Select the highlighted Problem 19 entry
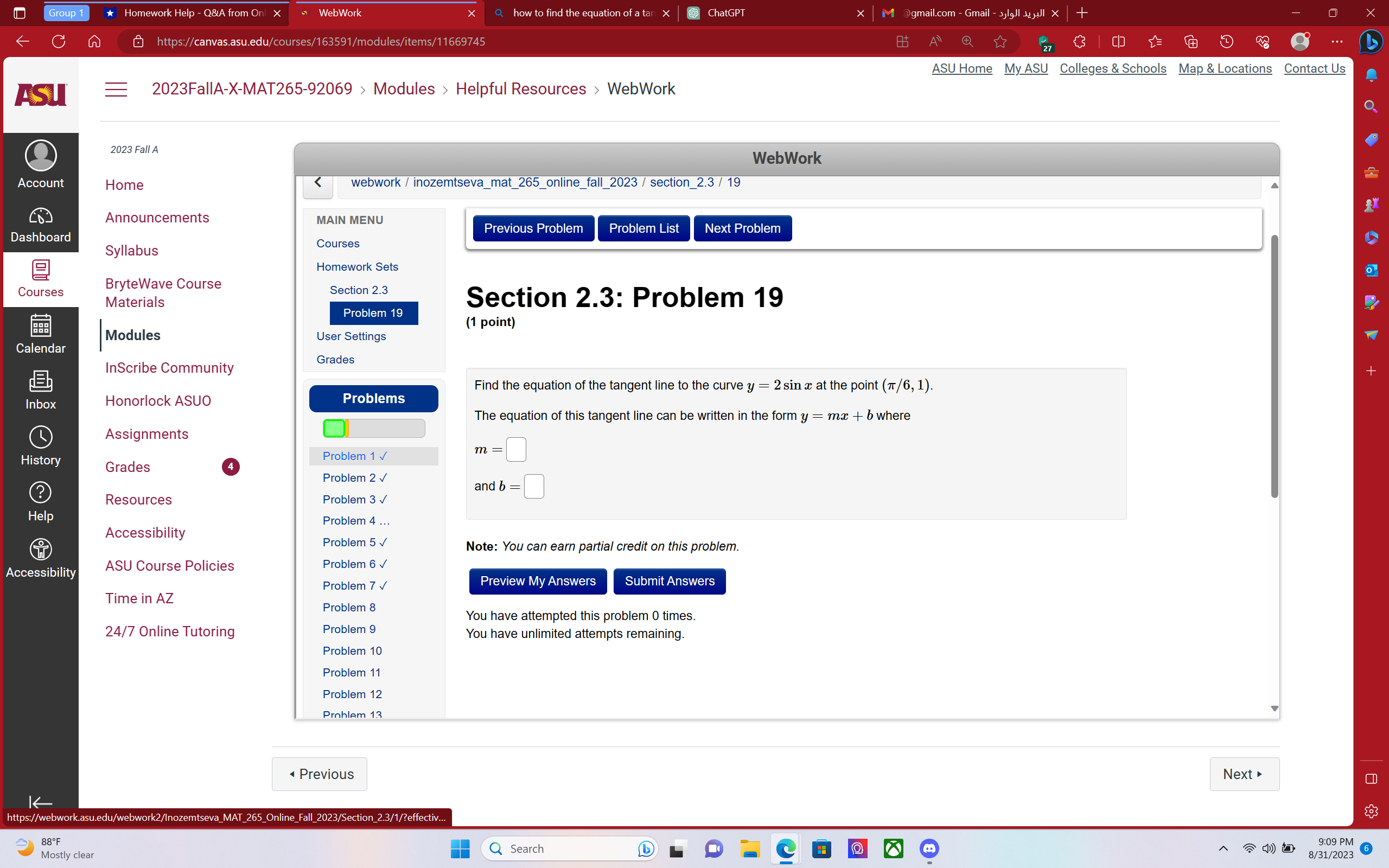 click(373, 313)
